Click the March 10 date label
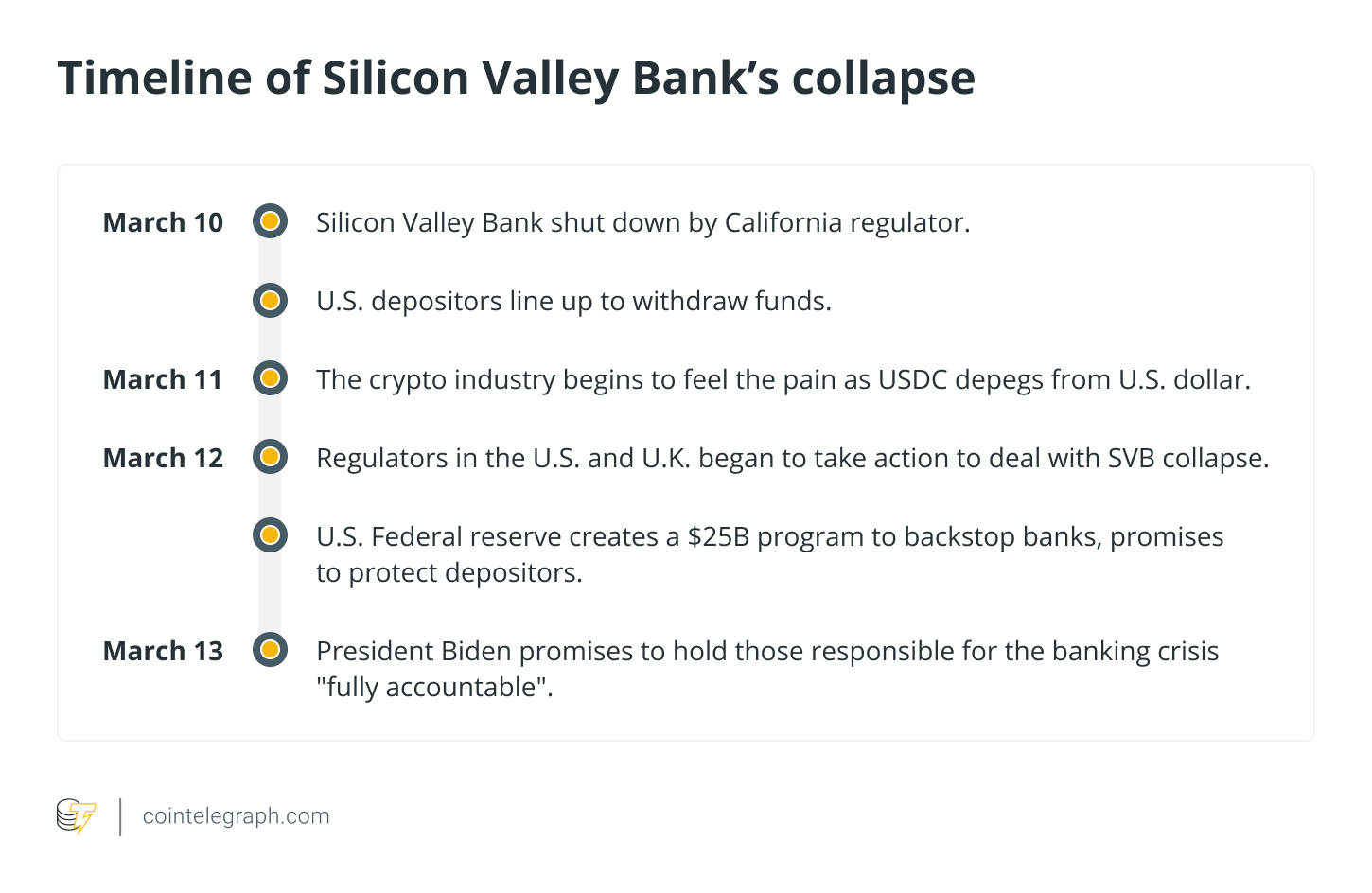The image size is (1372, 893). (163, 222)
